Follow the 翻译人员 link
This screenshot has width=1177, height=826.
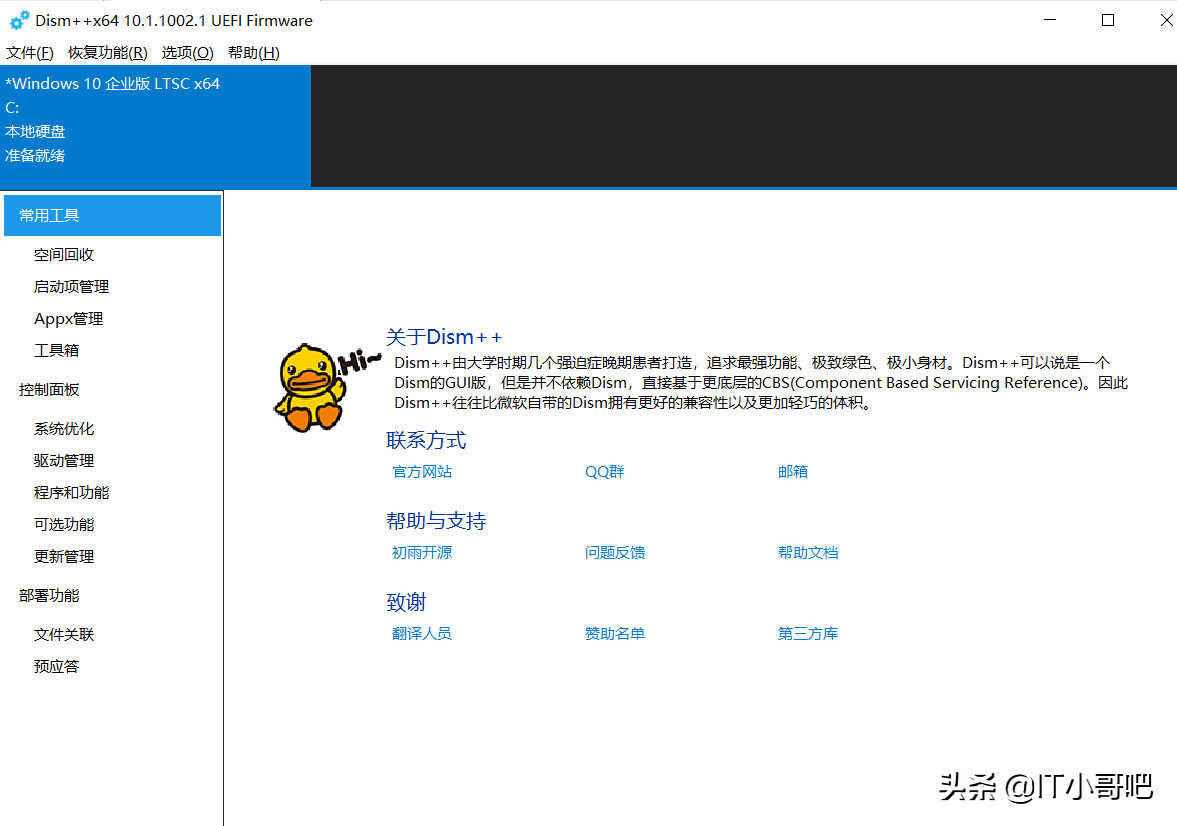(422, 634)
